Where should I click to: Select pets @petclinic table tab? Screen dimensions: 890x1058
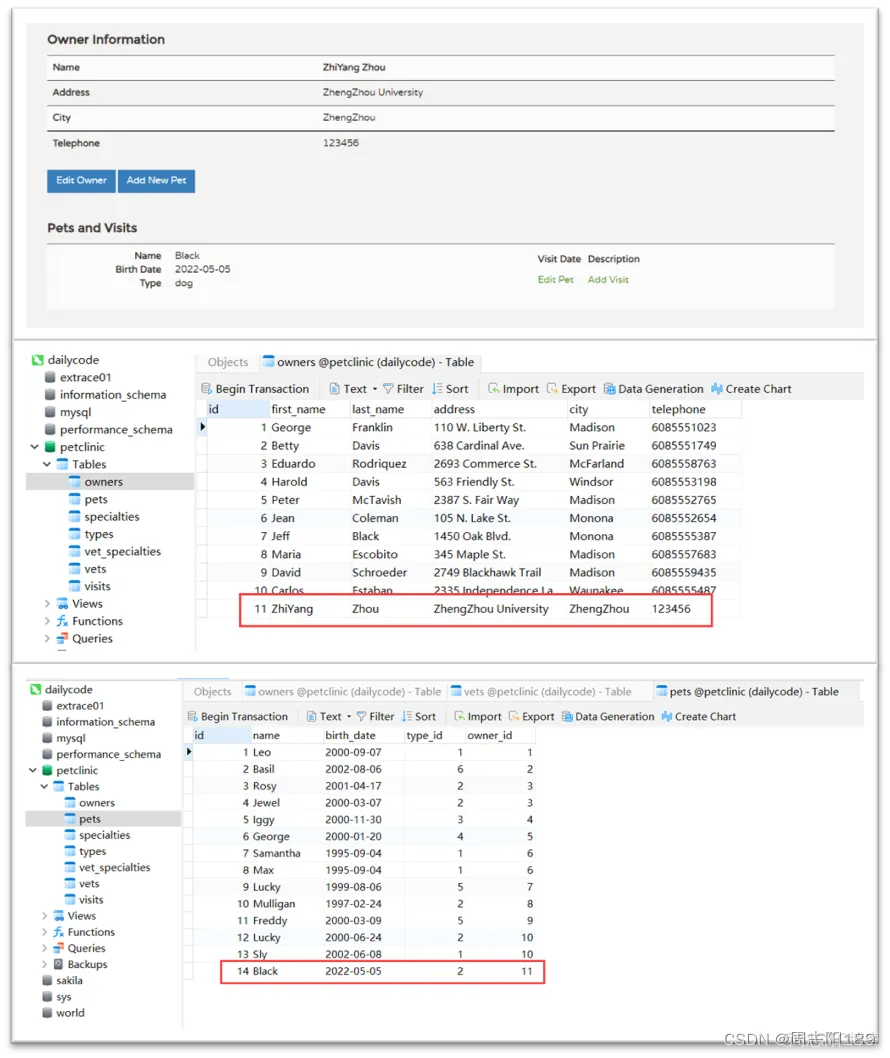pyautogui.click(x=748, y=692)
